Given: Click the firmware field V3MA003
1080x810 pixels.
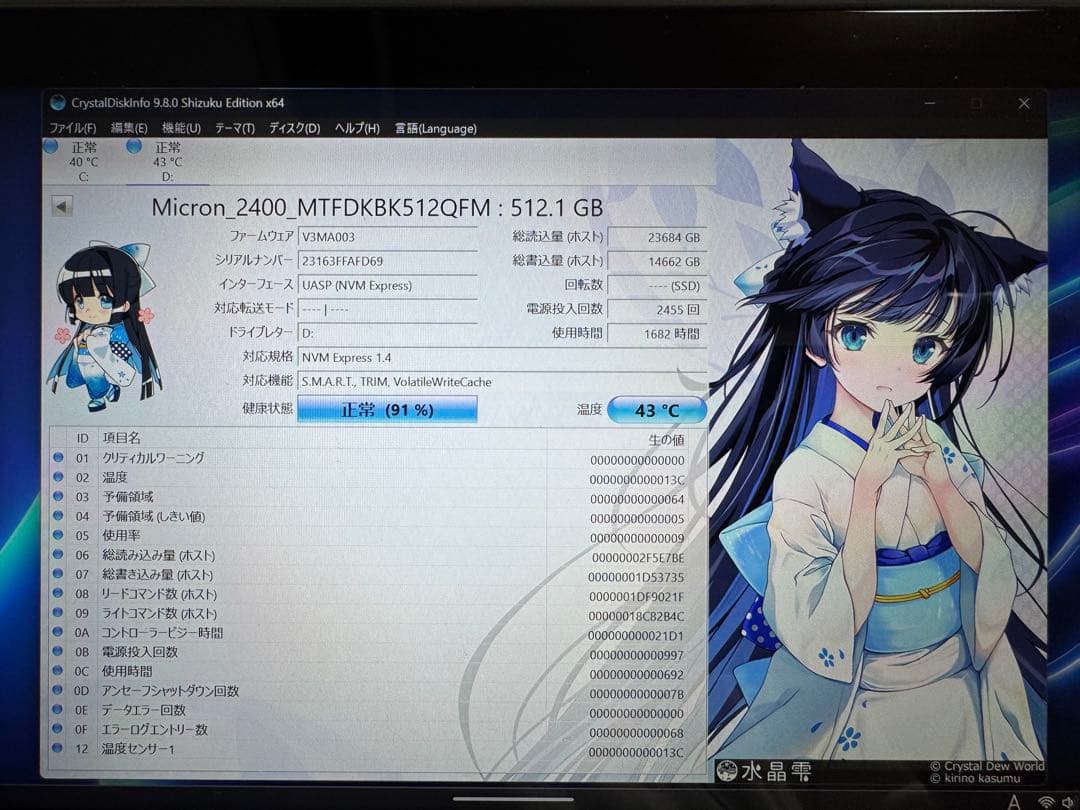Looking at the screenshot, I should click(388, 237).
